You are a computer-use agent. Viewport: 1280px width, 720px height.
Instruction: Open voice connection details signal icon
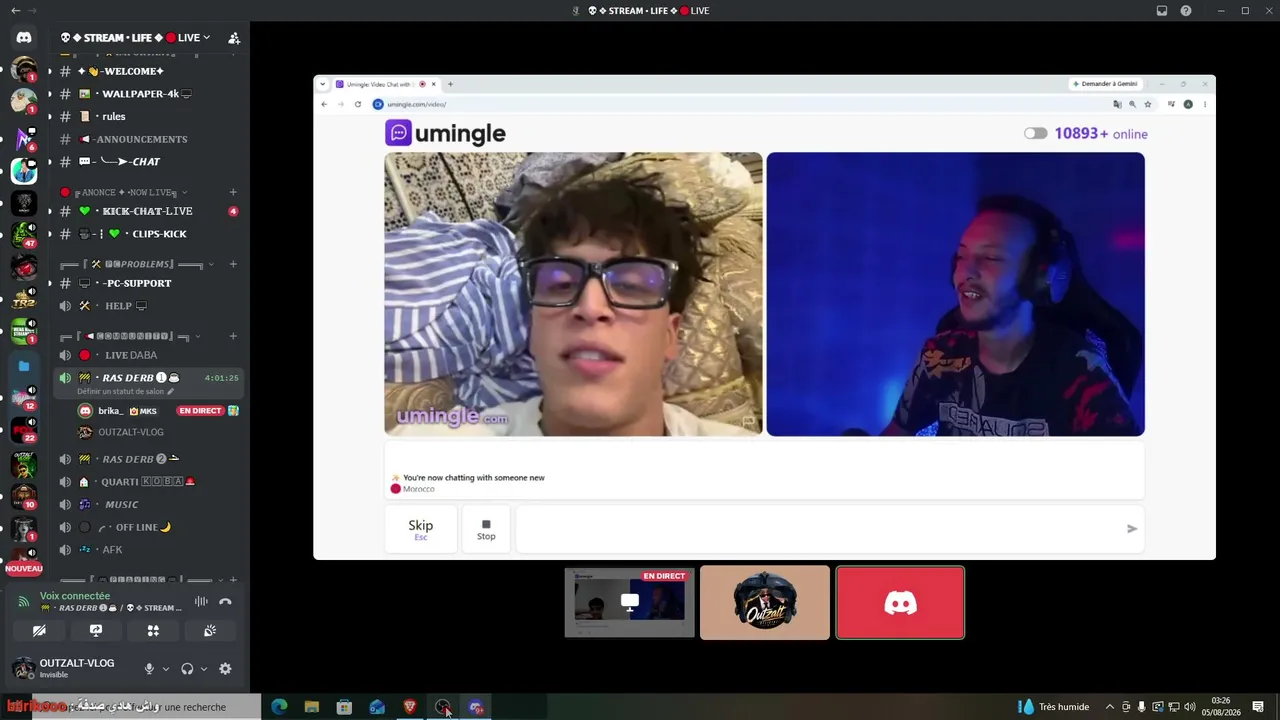(x=24, y=601)
